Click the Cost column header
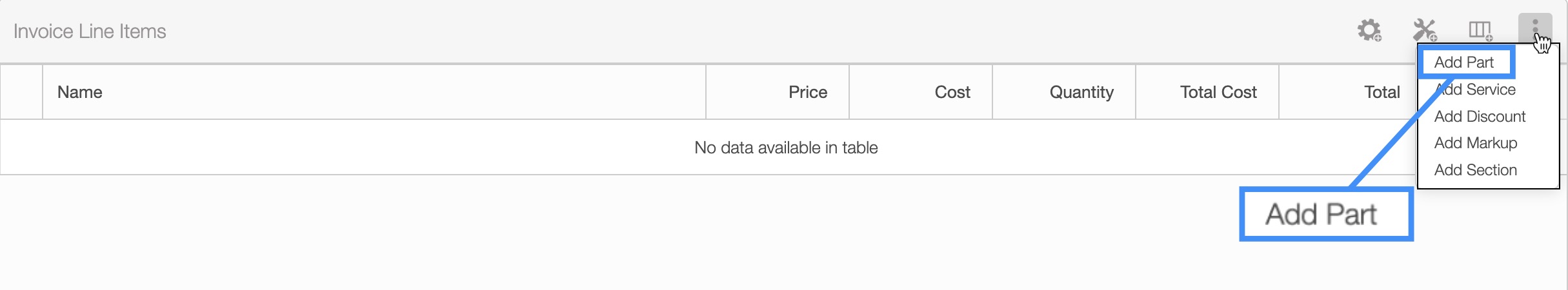This screenshot has width=1568, height=290. [x=952, y=92]
